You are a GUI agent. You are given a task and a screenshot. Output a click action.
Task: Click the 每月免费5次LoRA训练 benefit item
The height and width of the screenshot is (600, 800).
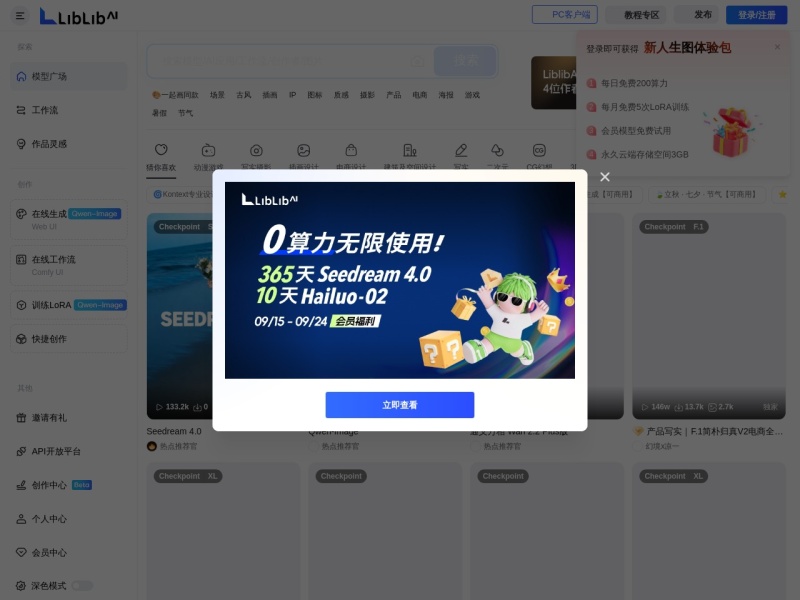[638, 107]
